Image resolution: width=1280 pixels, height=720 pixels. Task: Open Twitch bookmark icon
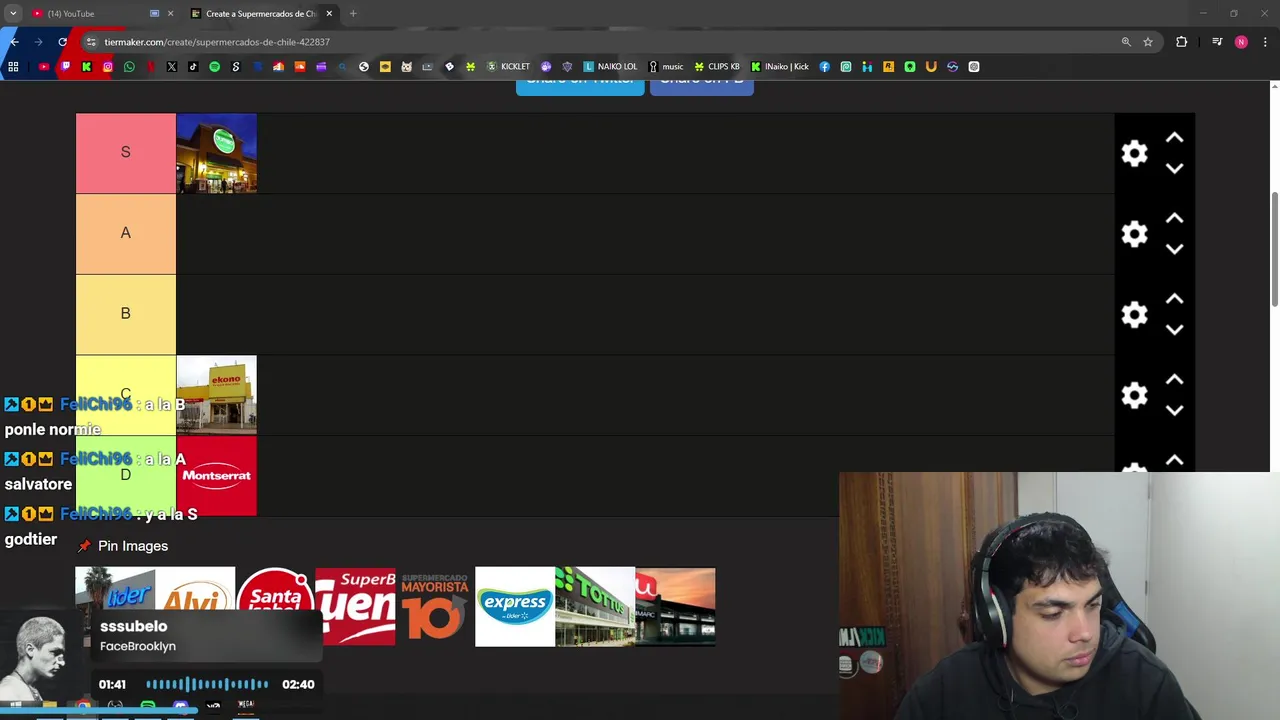pos(65,67)
